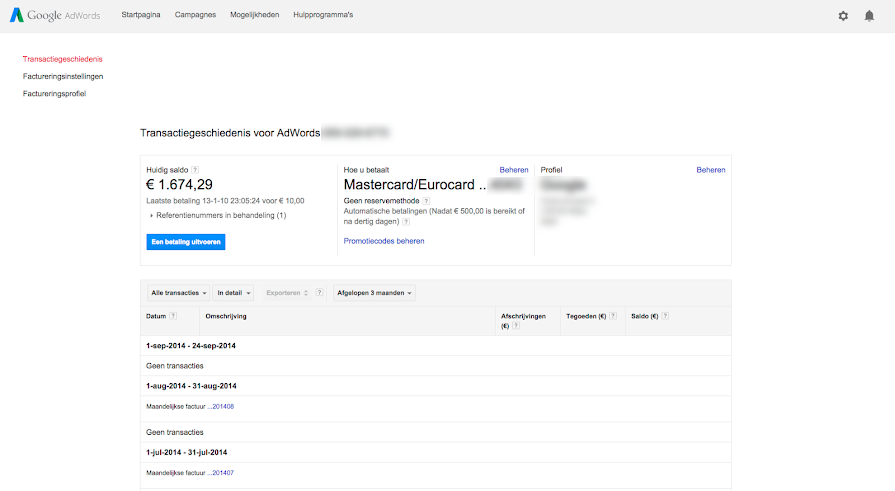Select Factureringsinstellingen in the sidebar
The image size is (895, 491).
click(63, 76)
